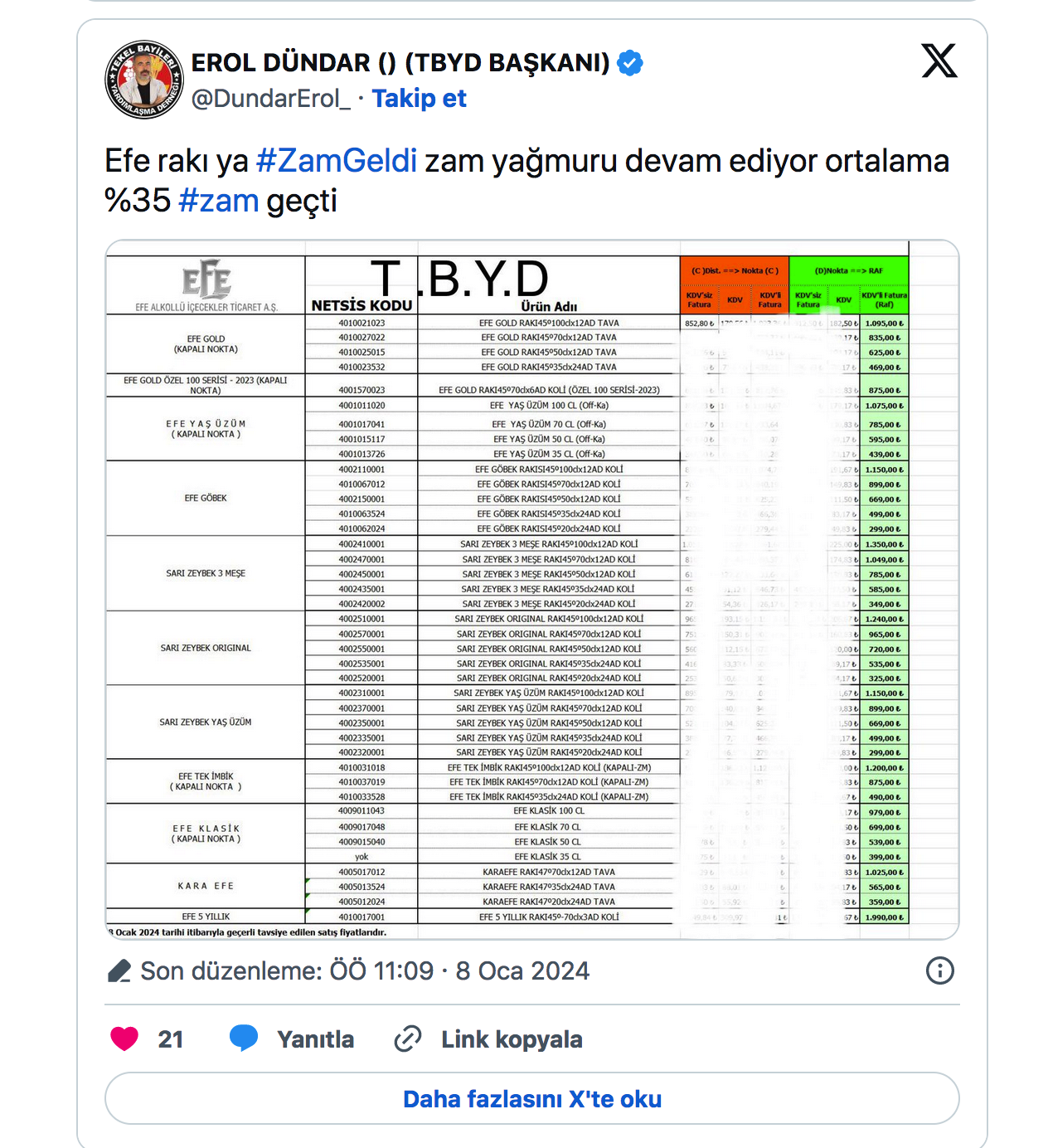This screenshot has height=1148, width=1048.
Task: Open the #ZamGeldi hashtag
Action: coord(337,161)
